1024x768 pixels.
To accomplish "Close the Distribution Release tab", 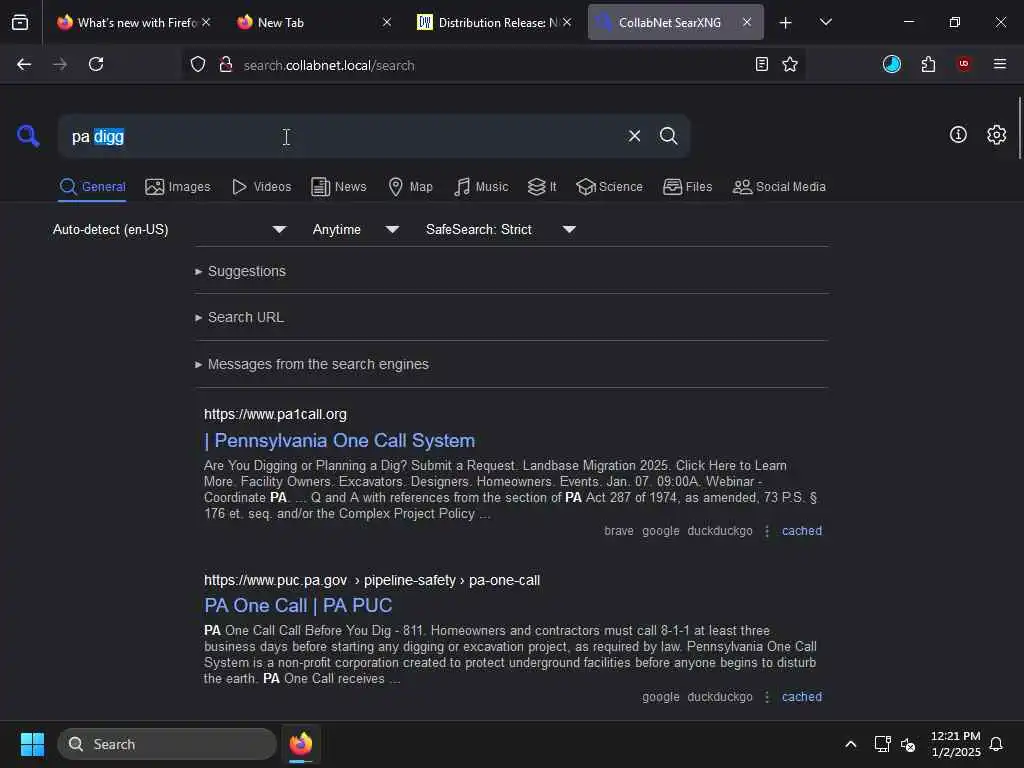I will tap(567, 22).
